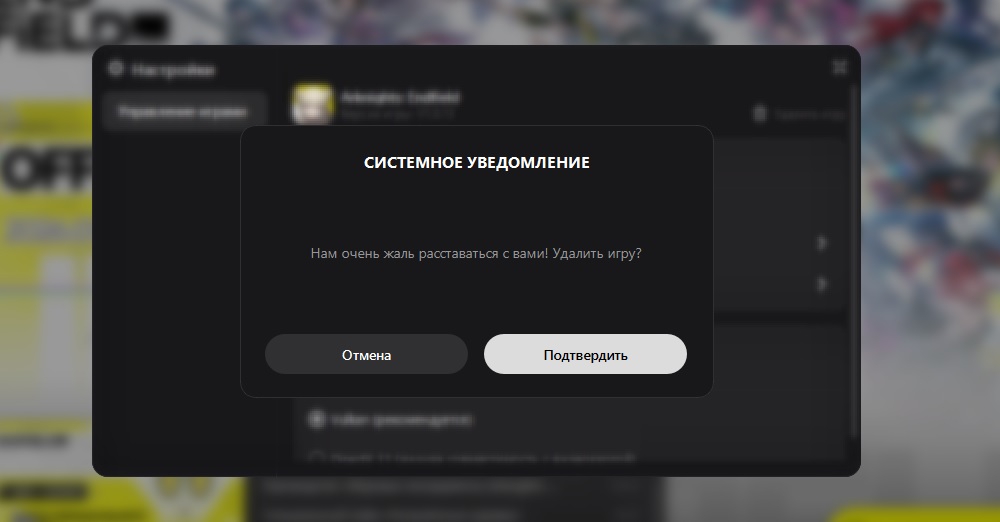
Task: Expand the lower right-arrow chevron row
Action: pos(822,284)
